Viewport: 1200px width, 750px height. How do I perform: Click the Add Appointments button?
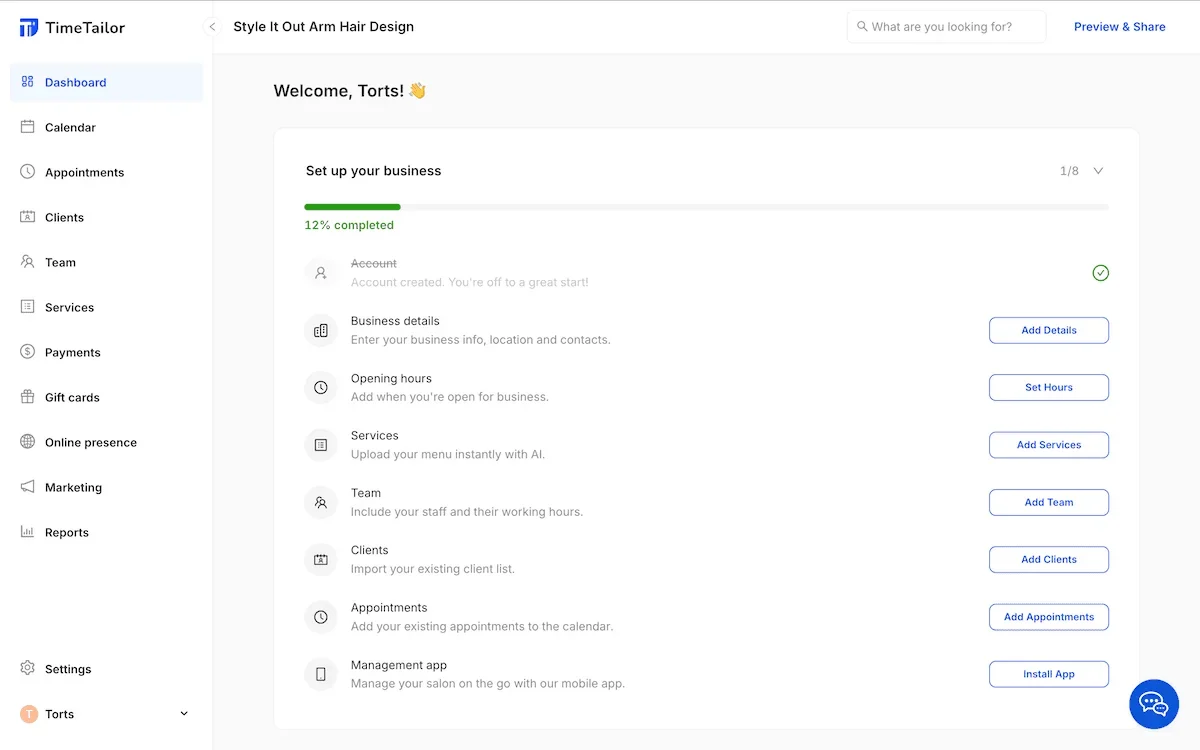[1049, 617]
